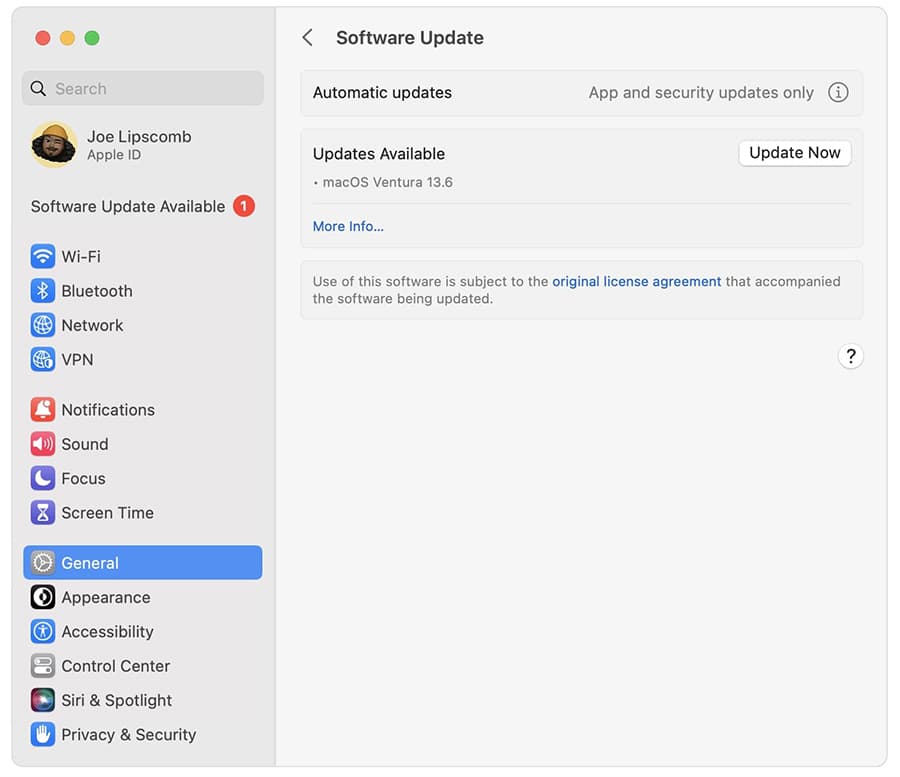The height and width of the screenshot is (777, 900).
Task: Click the magnifying glass search icon
Action: (x=38, y=88)
